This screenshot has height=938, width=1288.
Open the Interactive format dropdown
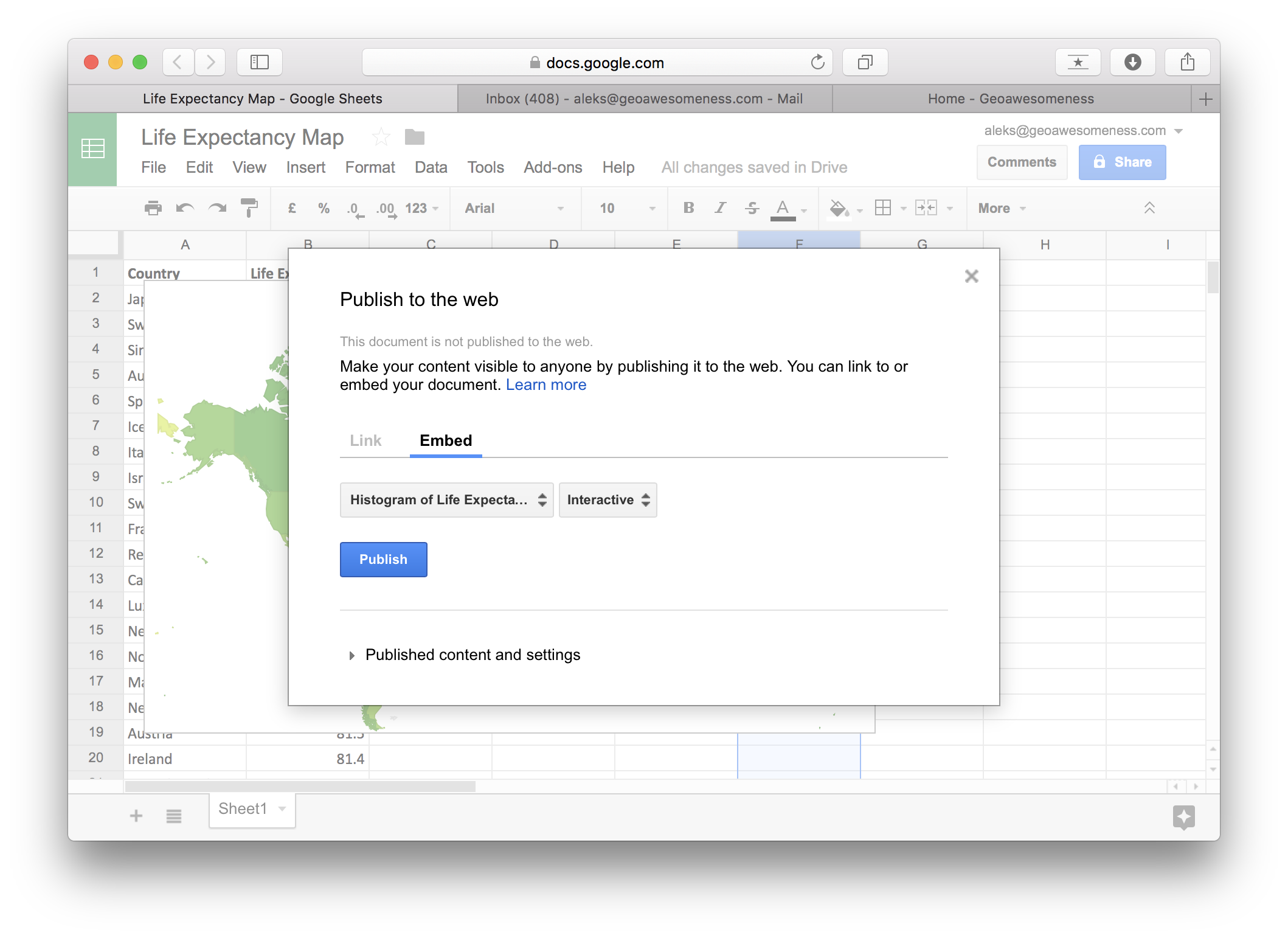(608, 500)
